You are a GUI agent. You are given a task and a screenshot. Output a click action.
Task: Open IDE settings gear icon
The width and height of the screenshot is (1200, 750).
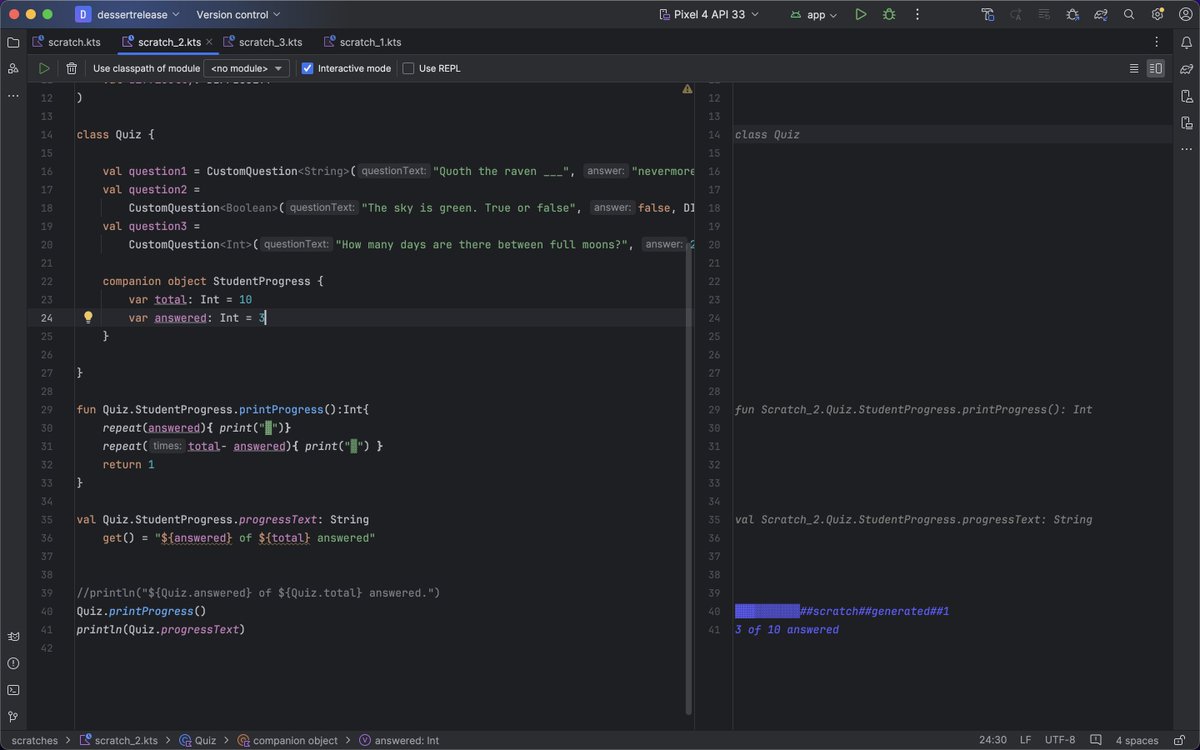pos(1157,15)
